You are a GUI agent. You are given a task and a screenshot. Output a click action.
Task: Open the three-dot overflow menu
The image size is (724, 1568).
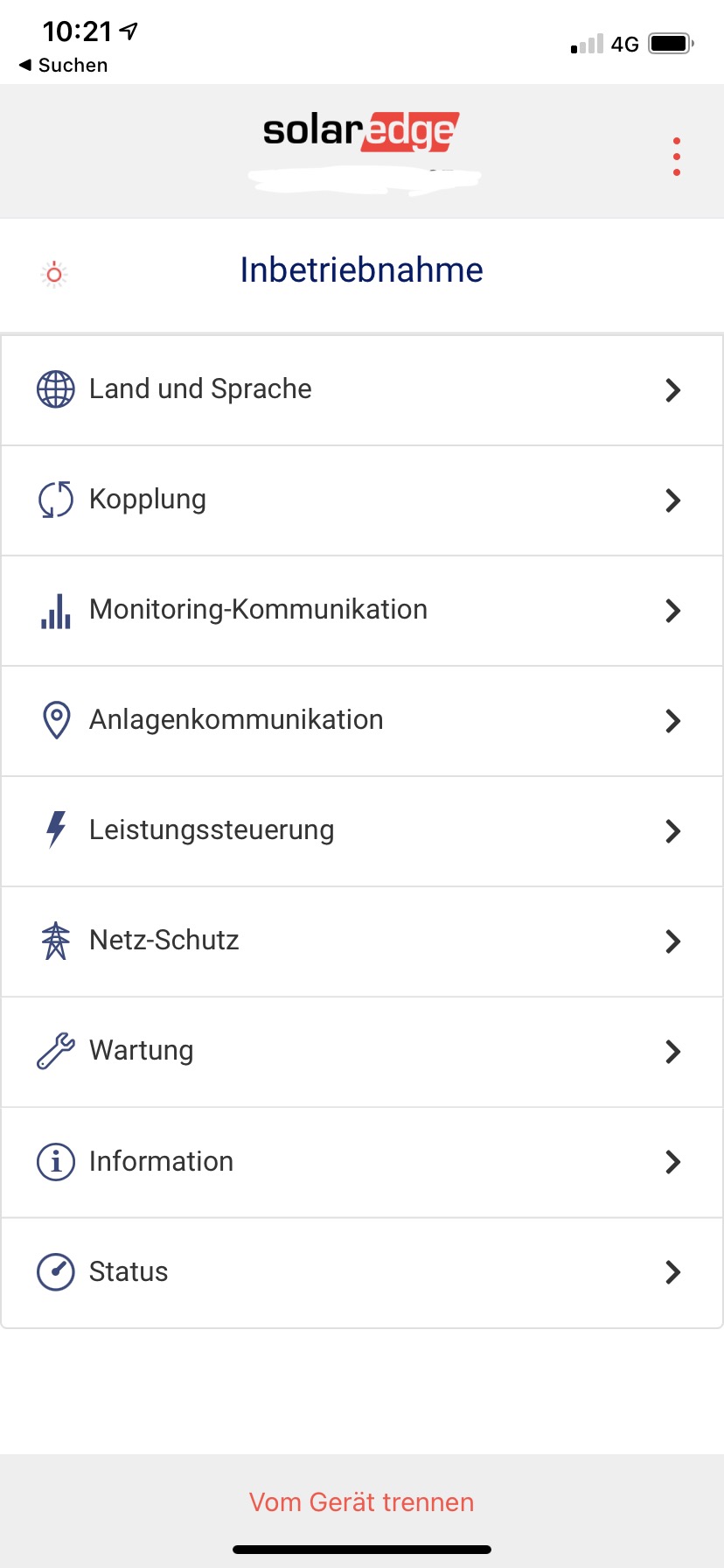(x=676, y=157)
